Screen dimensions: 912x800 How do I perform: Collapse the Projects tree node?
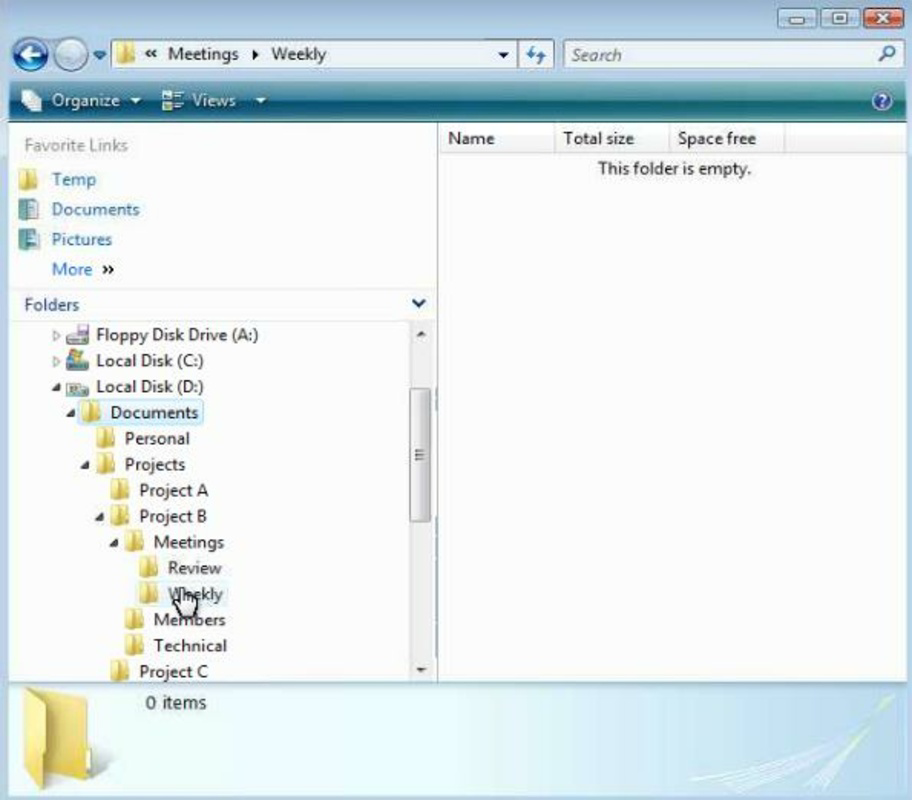[85, 465]
